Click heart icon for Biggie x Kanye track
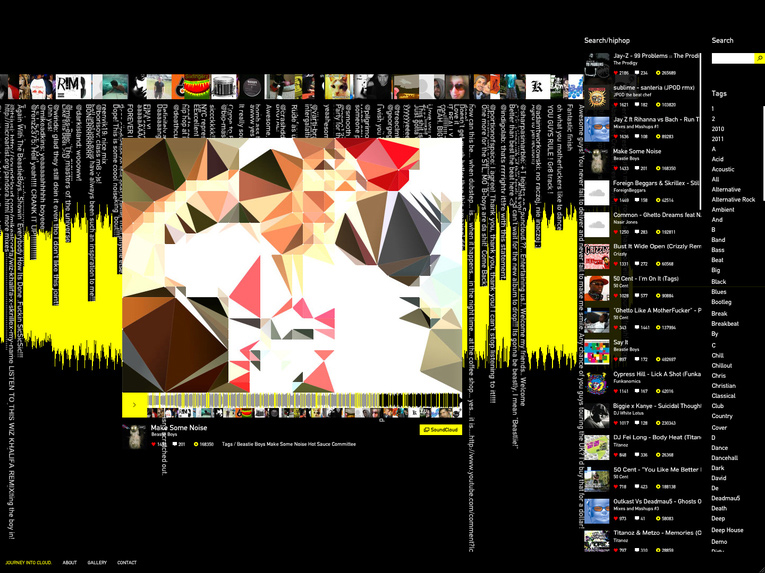Image resolution: width=765 pixels, height=573 pixels. click(x=616, y=422)
